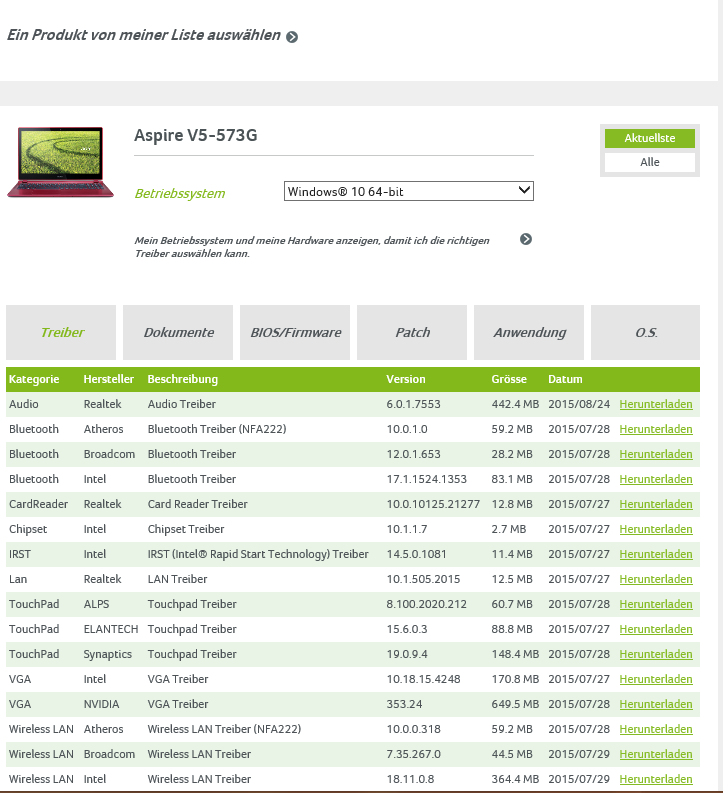Click version 353.24 in NVIDIA row

[x=404, y=704]
